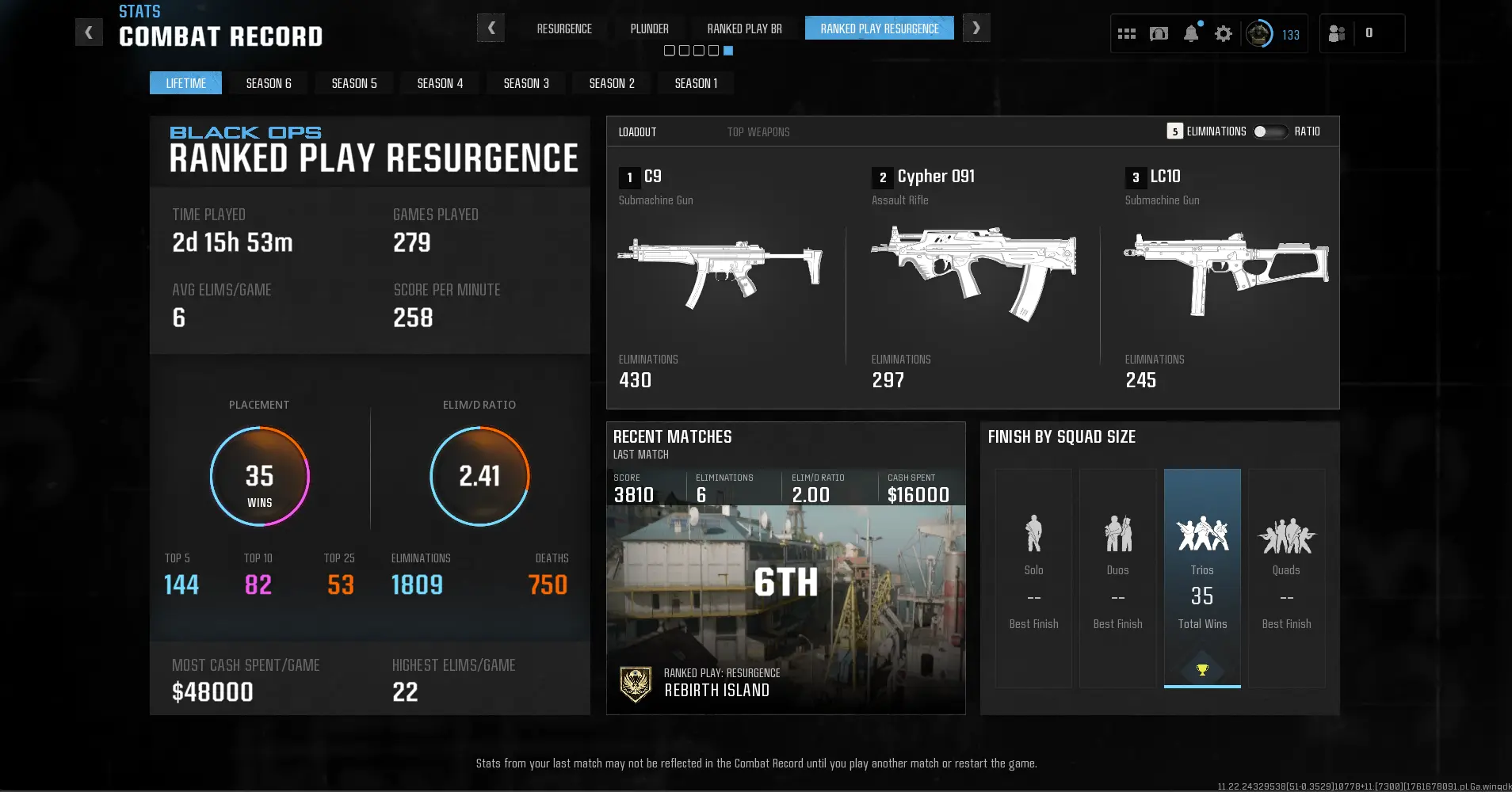Open the Top Weapons tab
Viewport: 1512px width, 792px height.
[758, 132]
